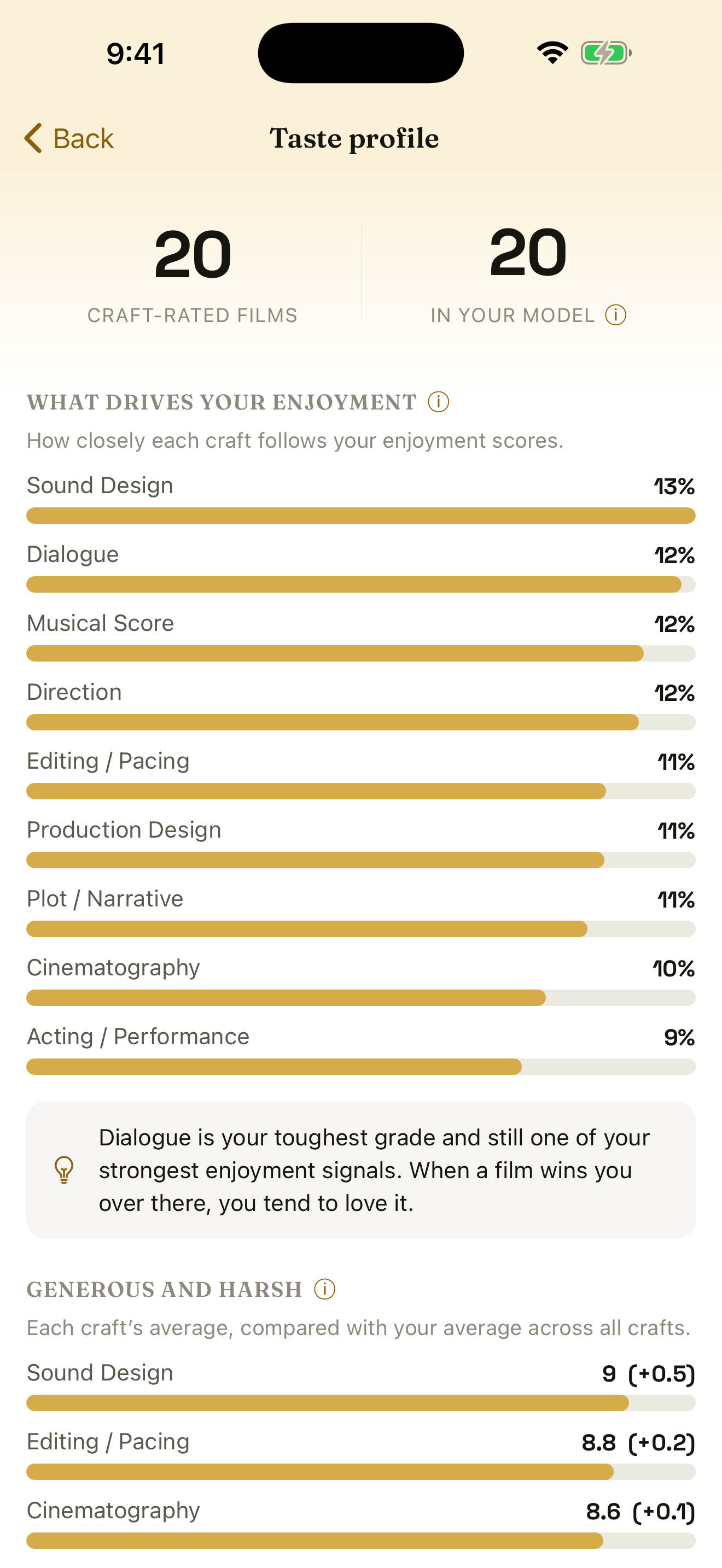The width and height of the screenshot is (722, 1568).
Task: Tap the Plot / Narrative 11% bar
Action: point(361,929)
